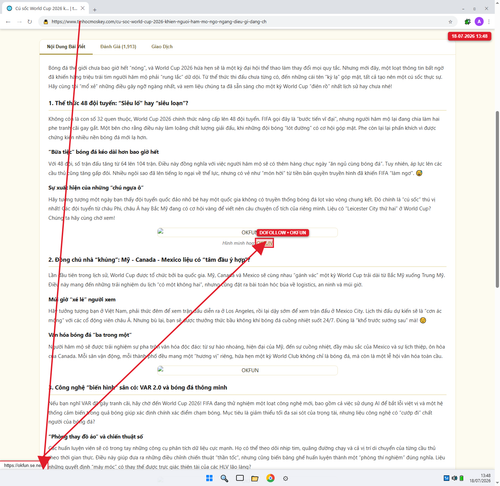
Task: Select the 'Nội Dung Bài Viết' tab
Action: (x=66, y=47)
